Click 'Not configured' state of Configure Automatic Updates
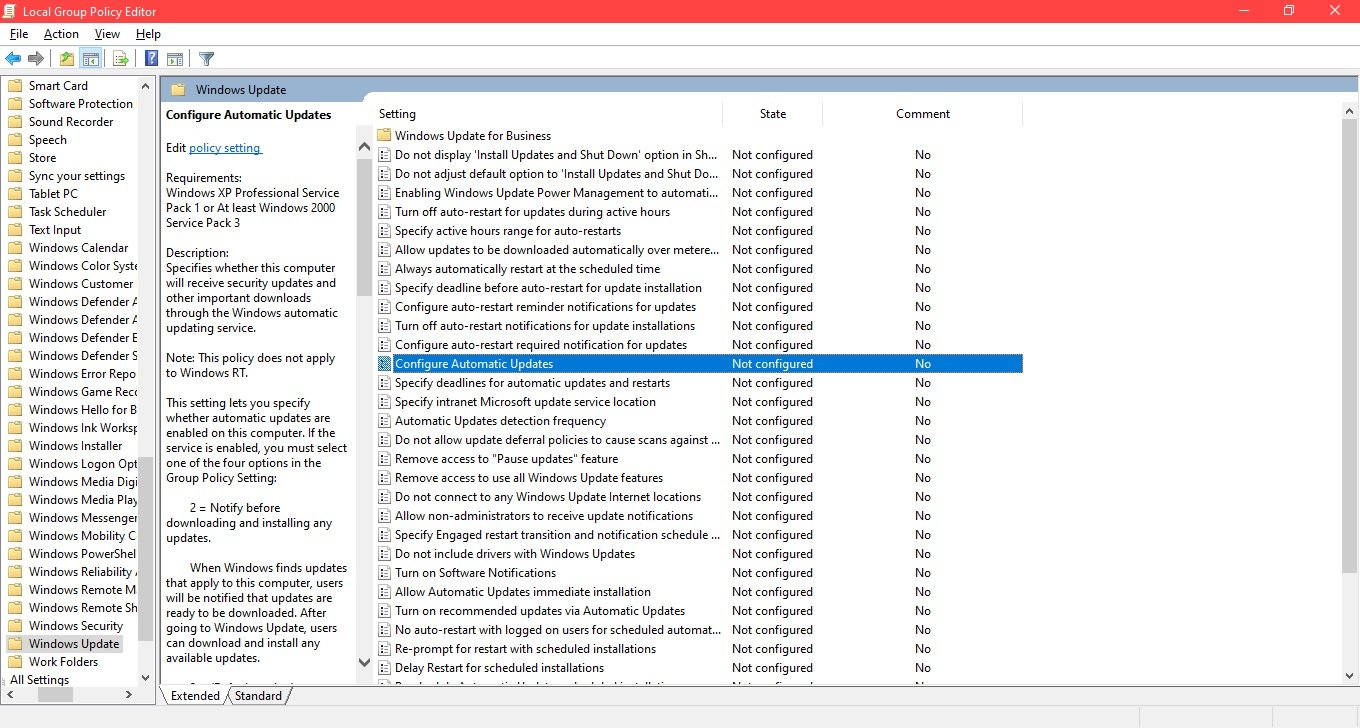Viewport: 1360px width, 728px height. pyautogui.click(x=772, y=364)
